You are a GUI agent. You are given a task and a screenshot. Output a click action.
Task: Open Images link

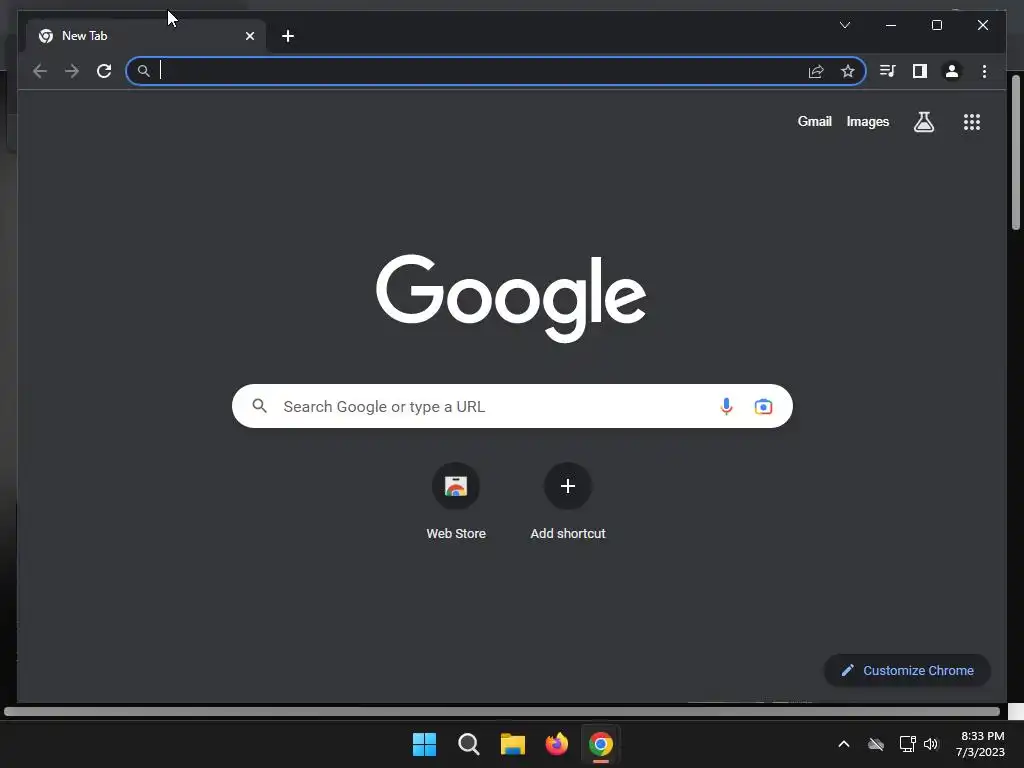point(867,121)
